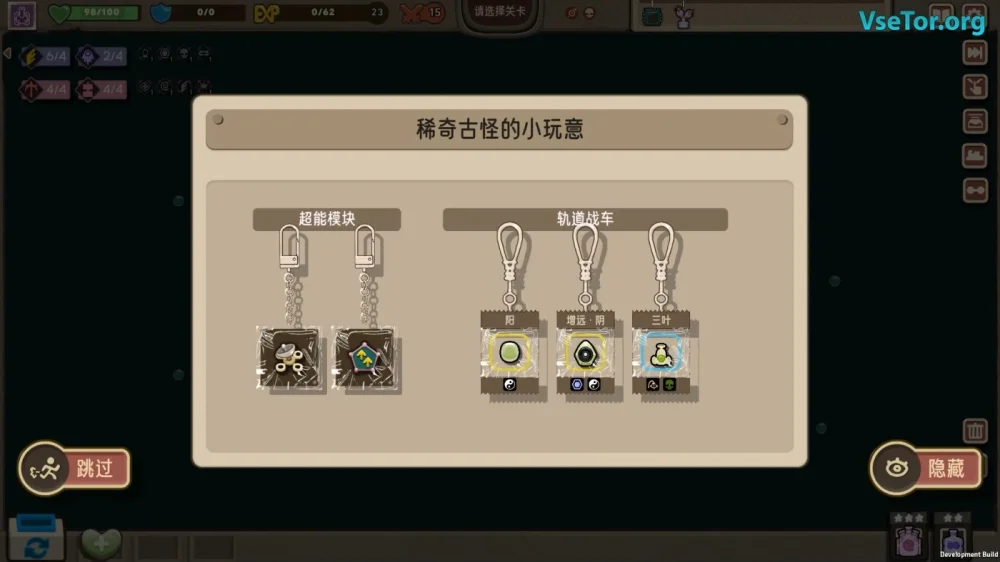Pick the 增远·阴 eye chariot card
Viewport: 1000px width, 562px height.
(x=585, y=353)
